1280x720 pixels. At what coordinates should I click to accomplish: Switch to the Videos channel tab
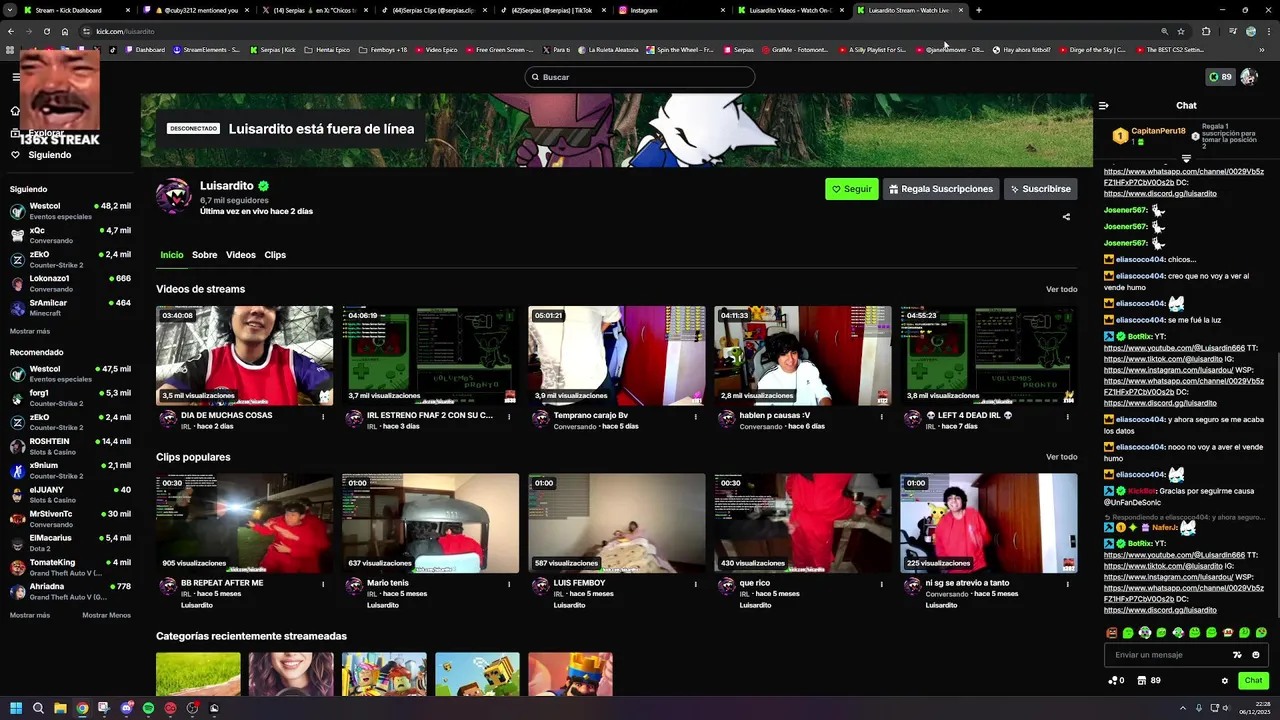[x=241, y=255]
